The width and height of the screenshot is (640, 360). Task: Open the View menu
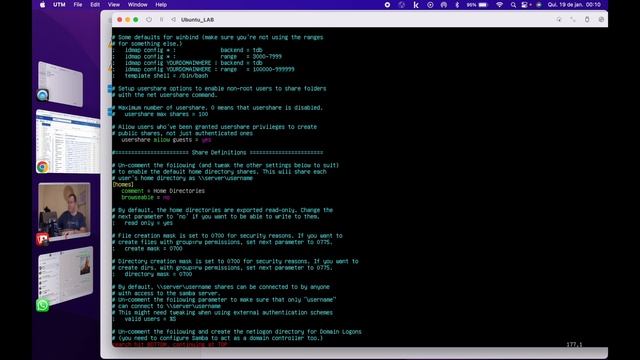coord(113,5)
